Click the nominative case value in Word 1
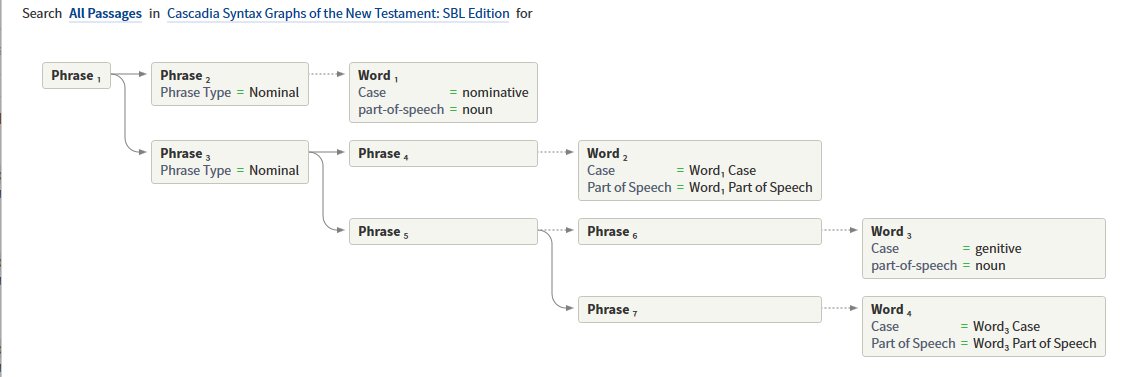This screenshot has height=377, width=1140. 495,93
